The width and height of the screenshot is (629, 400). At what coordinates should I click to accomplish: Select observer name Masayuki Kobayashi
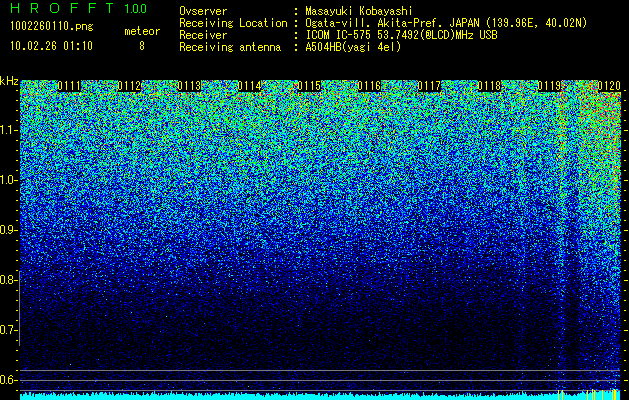pyautogui.click(x=359, y=11)
